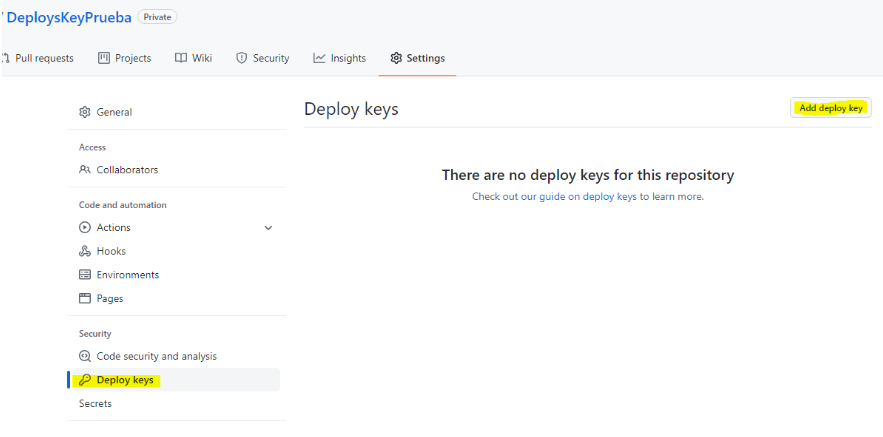Open the DeploysKeyPrueba repository link
883x437 pixels.
tap(69, 17)
